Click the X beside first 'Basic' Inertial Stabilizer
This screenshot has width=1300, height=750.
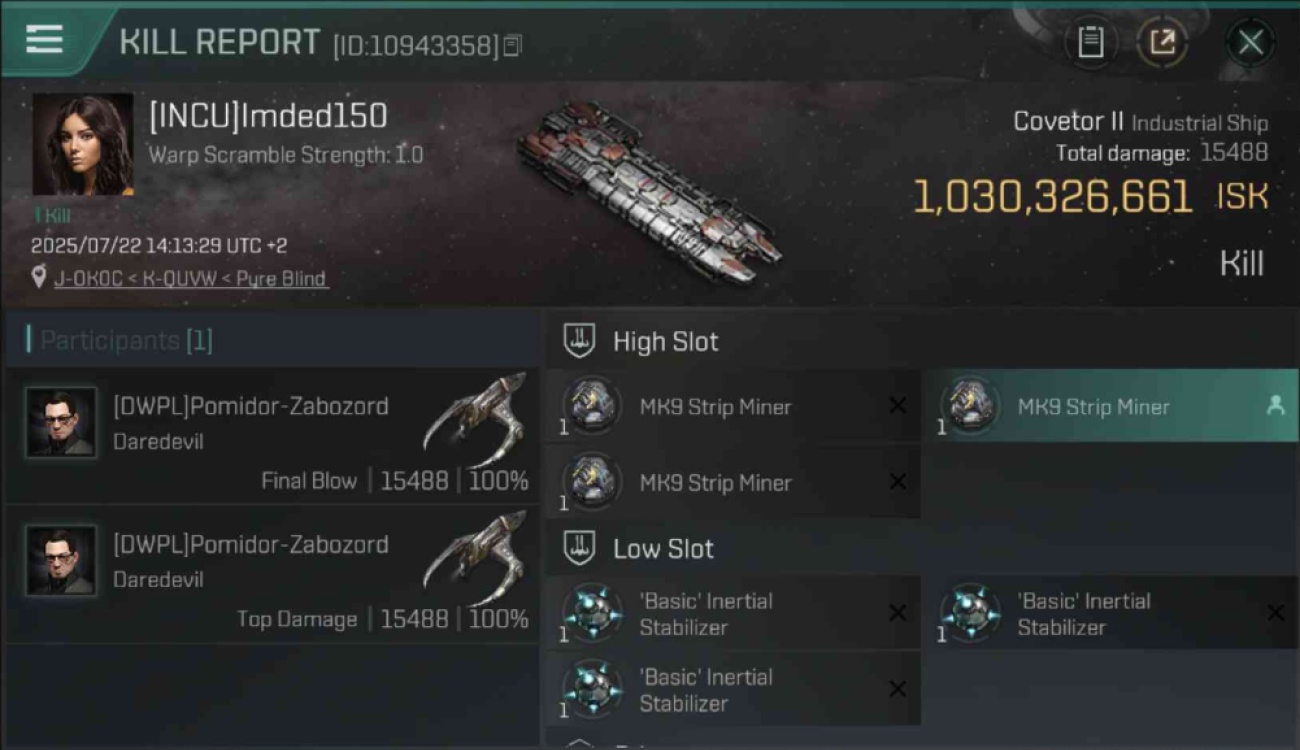tap(897, 613)
